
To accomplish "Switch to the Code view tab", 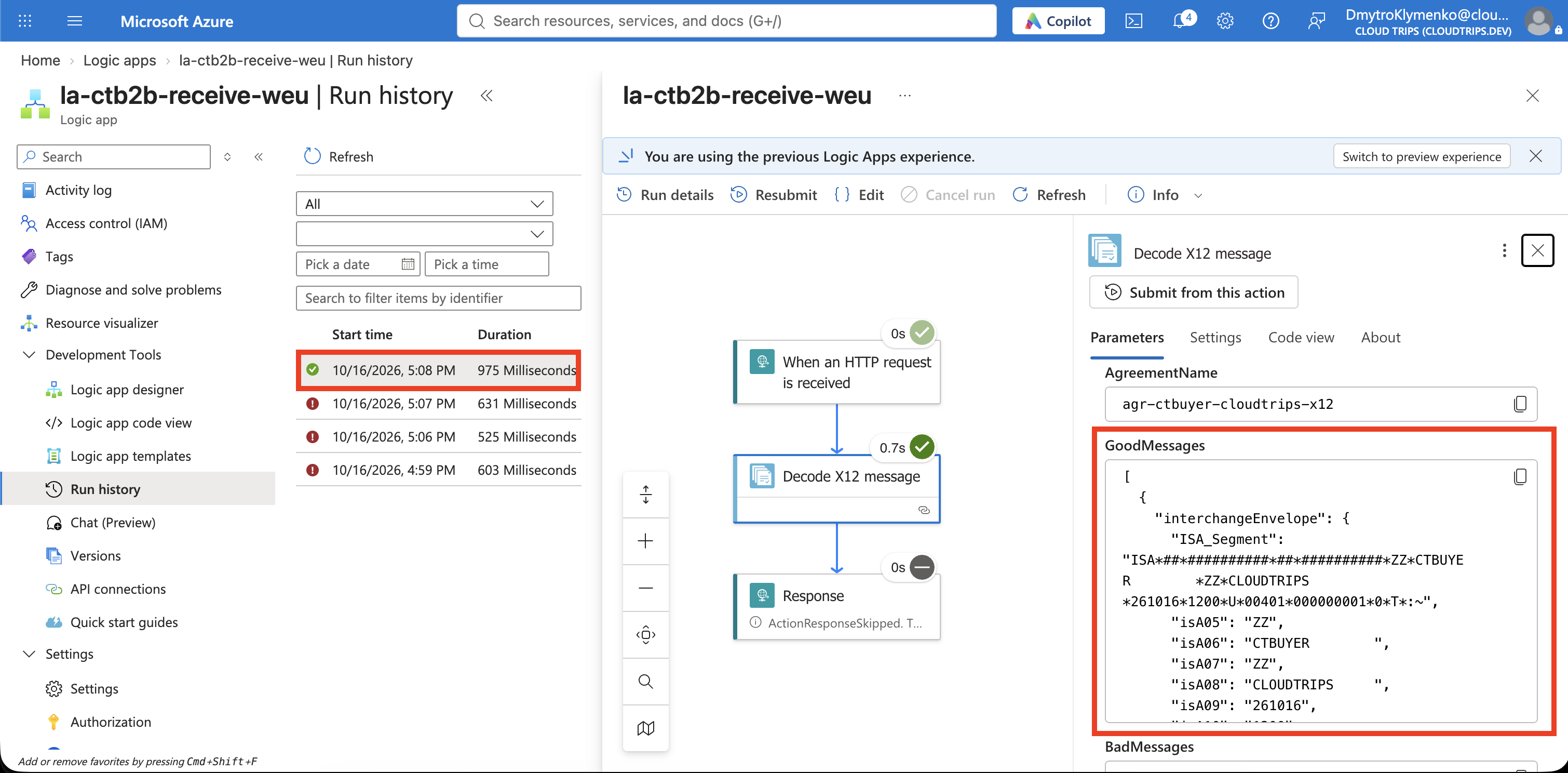I will 1301,338.
